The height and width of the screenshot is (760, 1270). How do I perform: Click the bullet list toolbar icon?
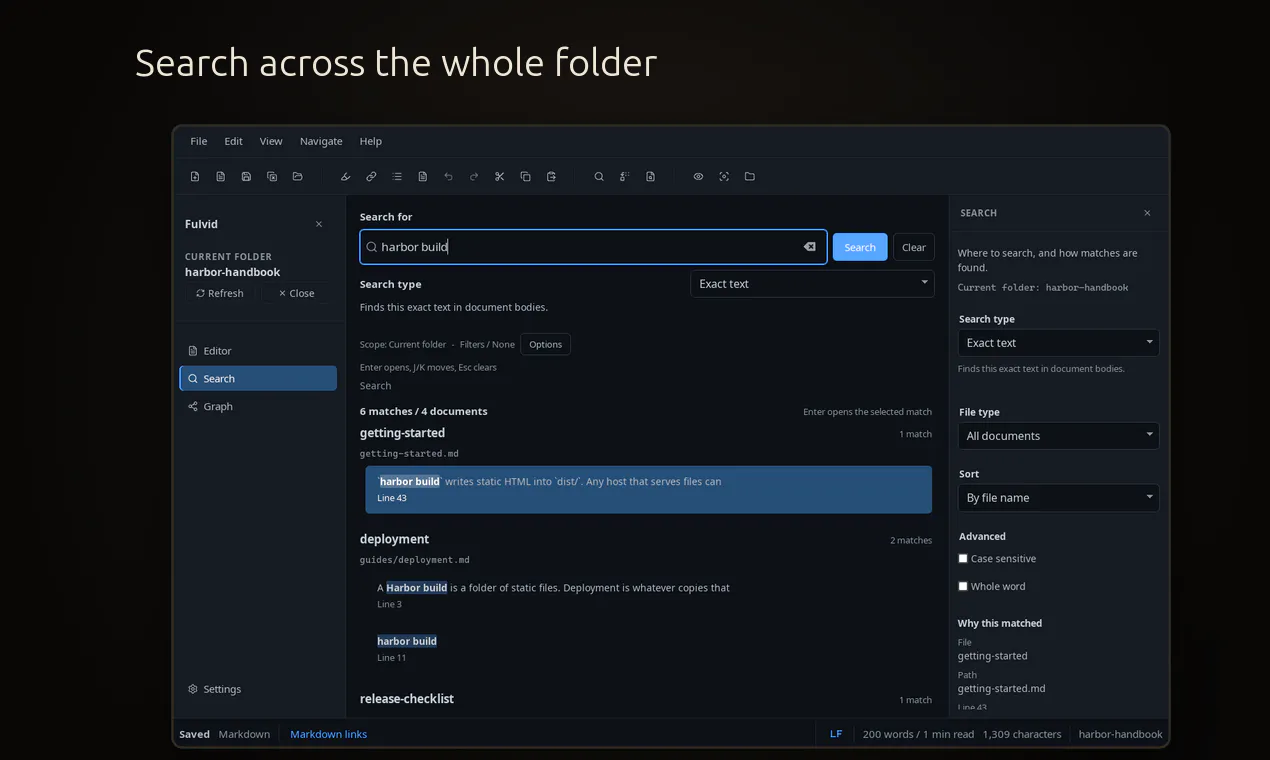tap(397, 177)
